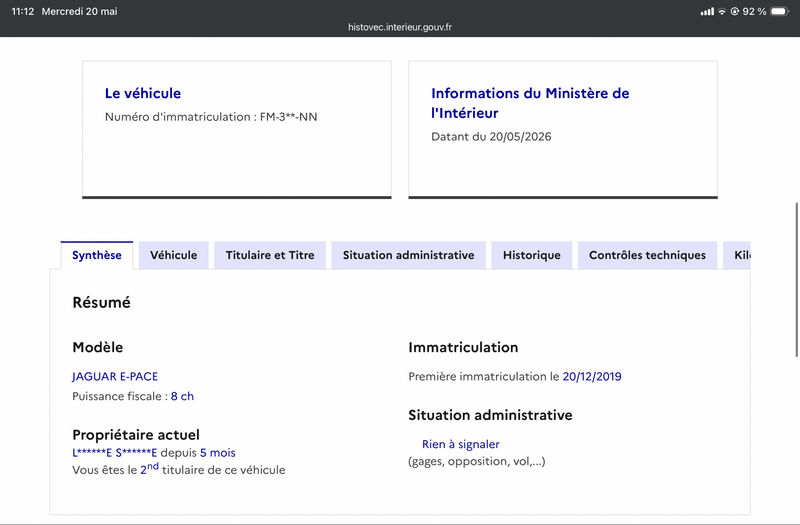800x525 pixels.
Task: Click the page vertical scrollbar
Action: click(x=796, y=280)
